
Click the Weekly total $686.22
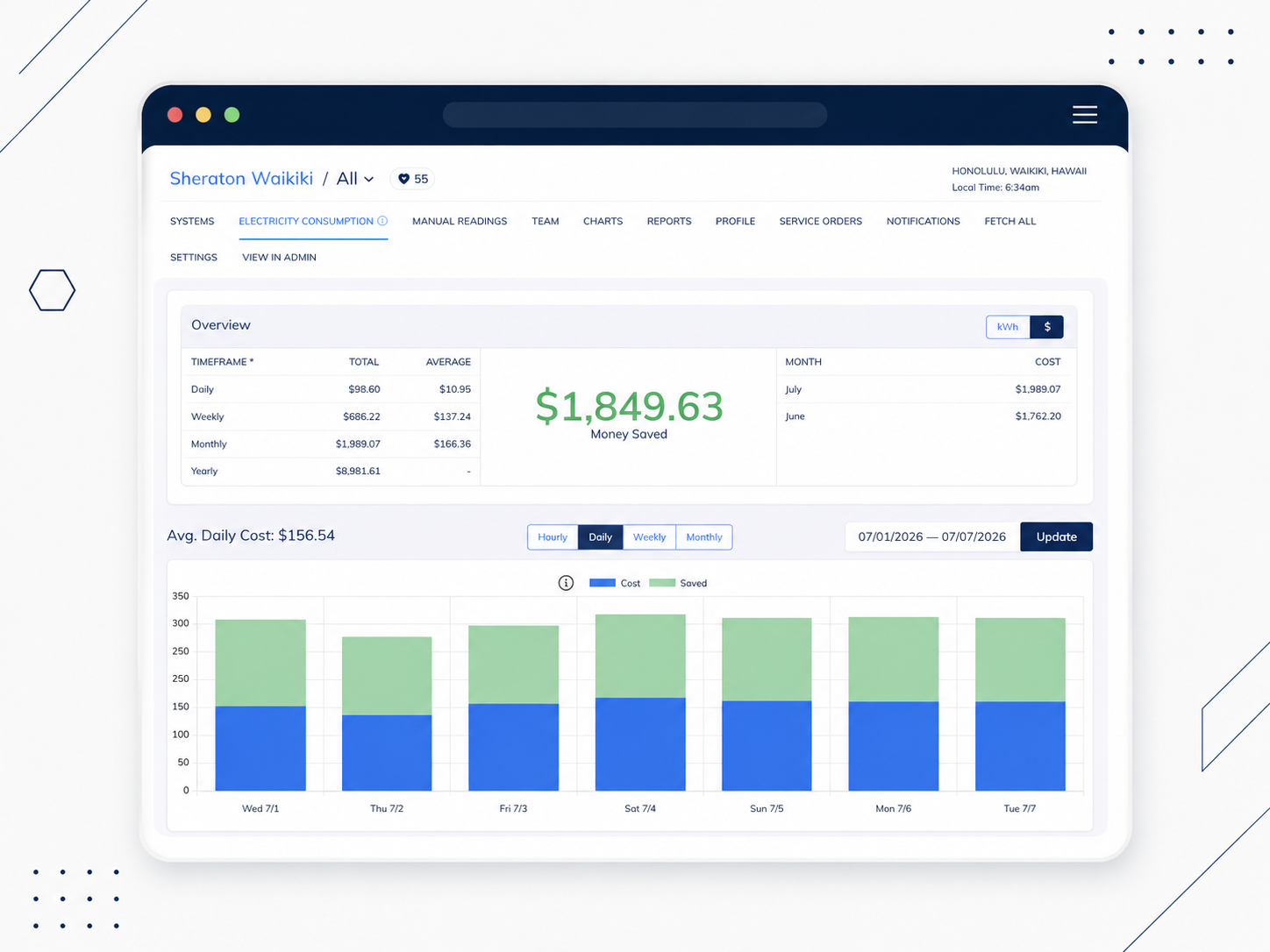(361, 416)
